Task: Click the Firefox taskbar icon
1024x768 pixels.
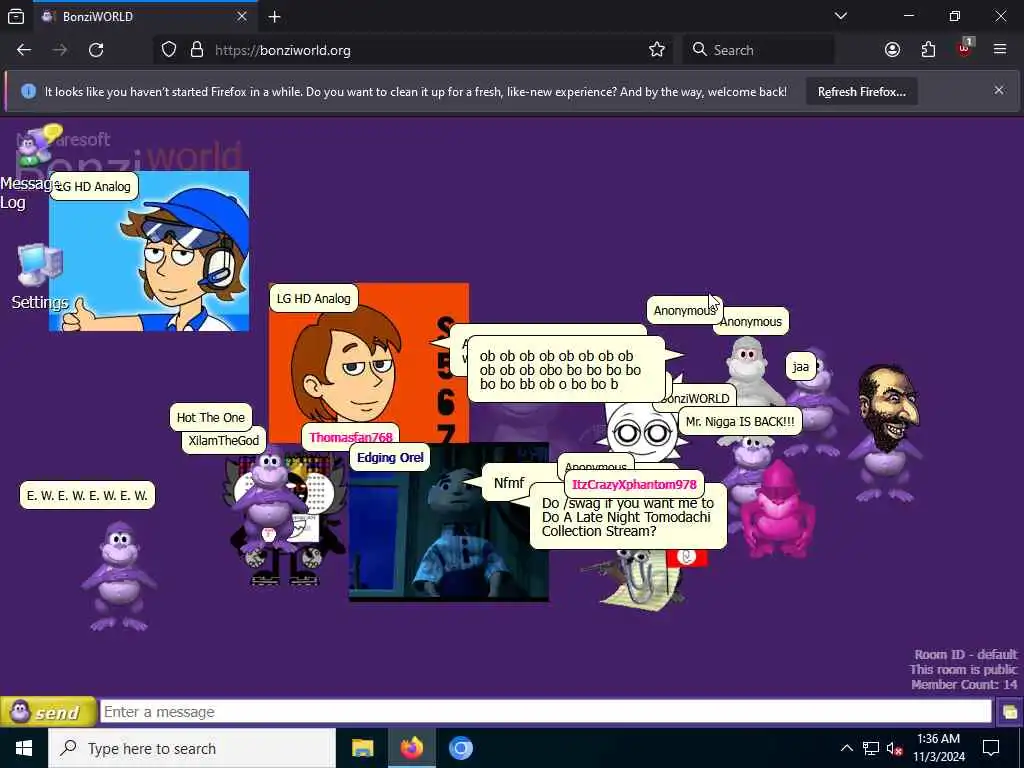Action: (411, 748)
